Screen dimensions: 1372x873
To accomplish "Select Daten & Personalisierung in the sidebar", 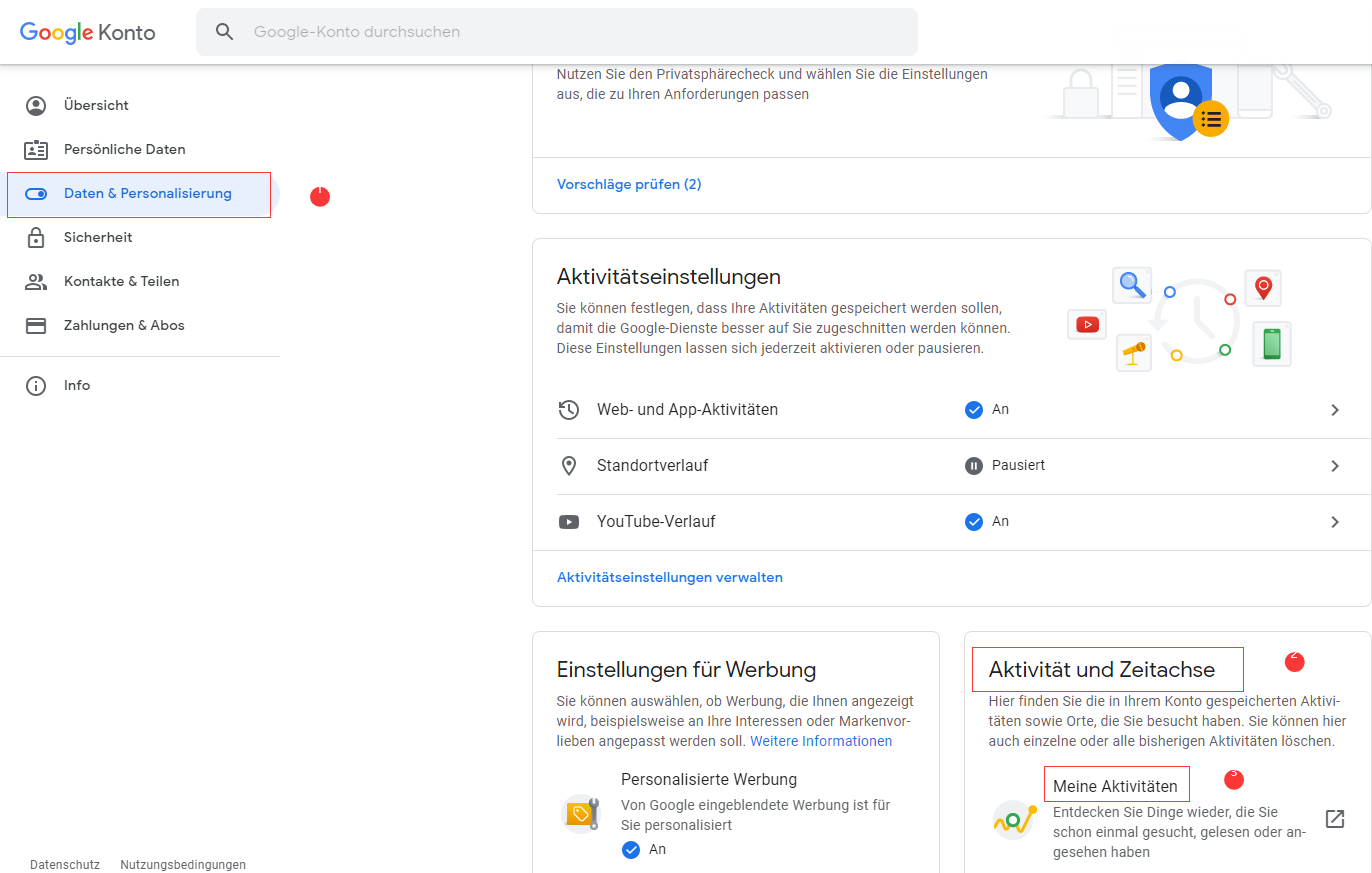I will [140, 194].
